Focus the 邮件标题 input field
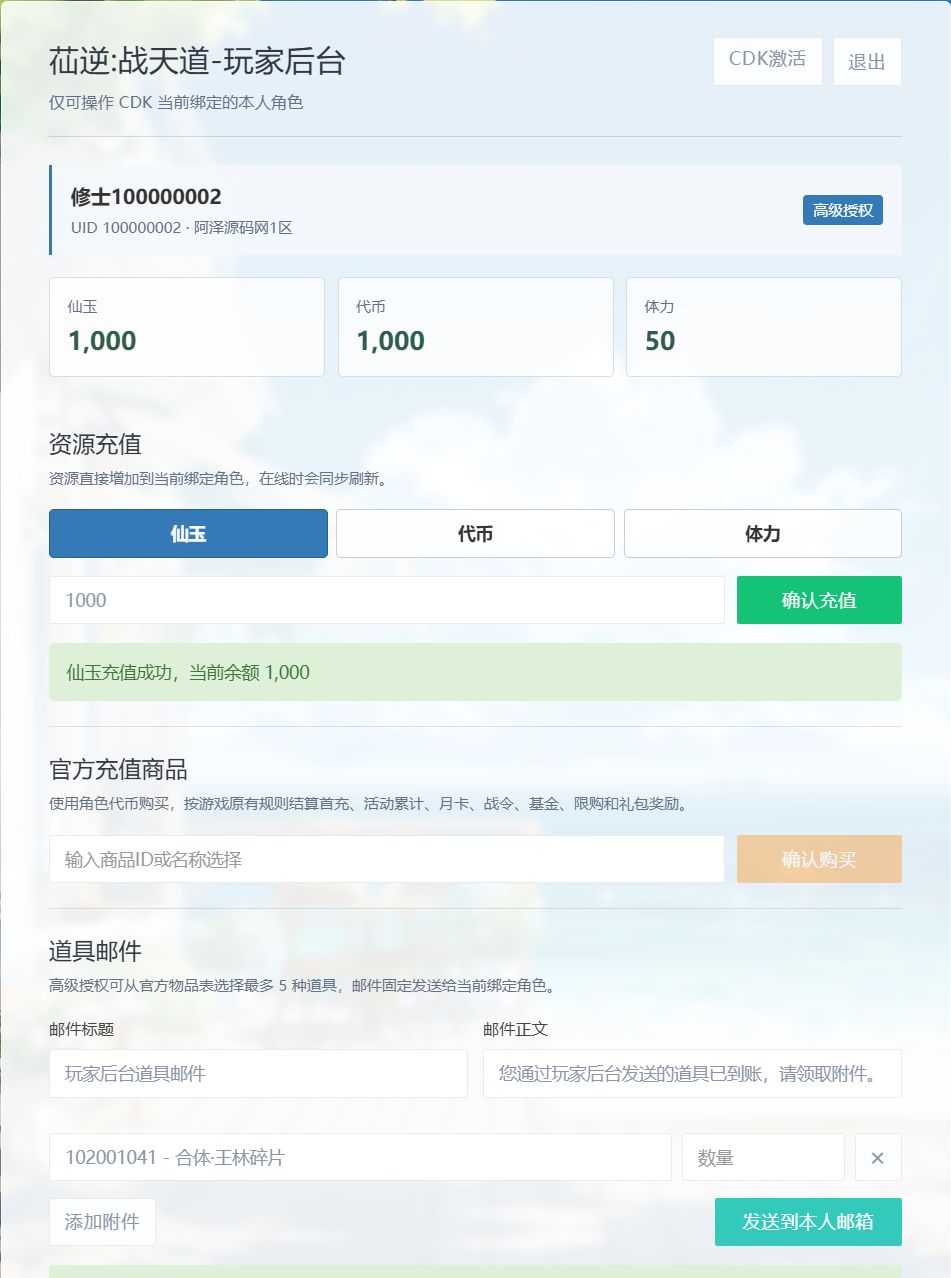 pyautogui.click(x=258, y=1073)
